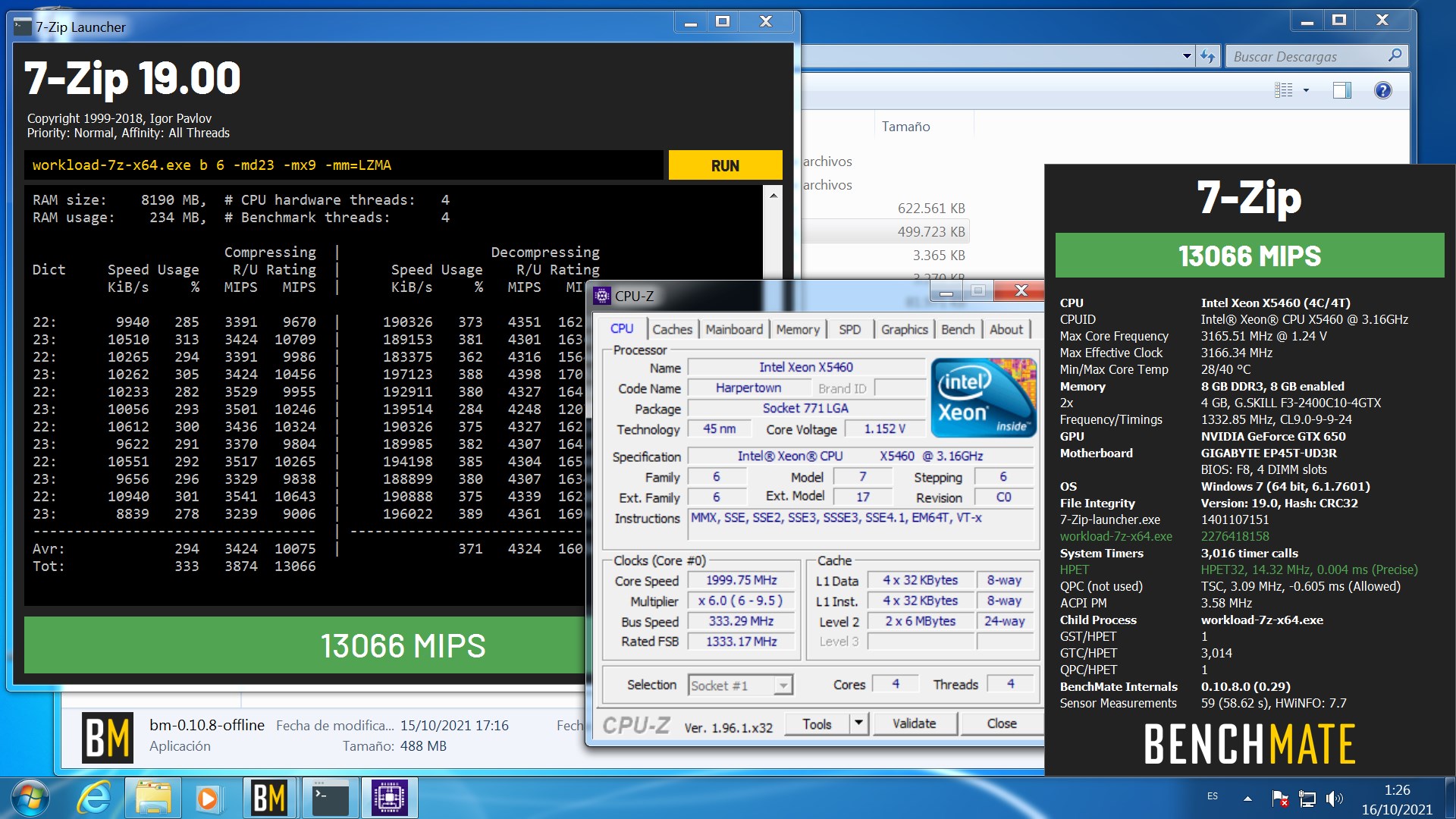Screen dimensions: 1456x819
Task: Click the yellow RUN button in 7-Zip Launcher
Action: coord(725,165)
